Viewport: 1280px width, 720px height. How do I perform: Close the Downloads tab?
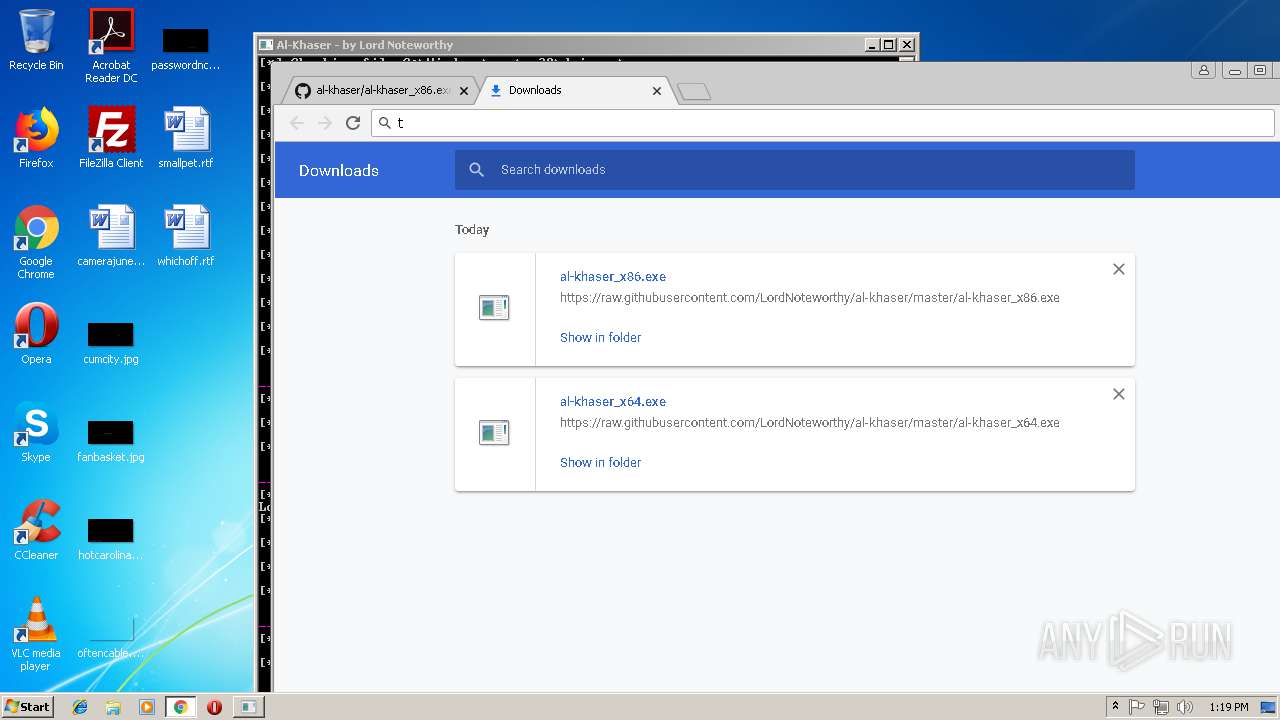[x=657, y=91]
